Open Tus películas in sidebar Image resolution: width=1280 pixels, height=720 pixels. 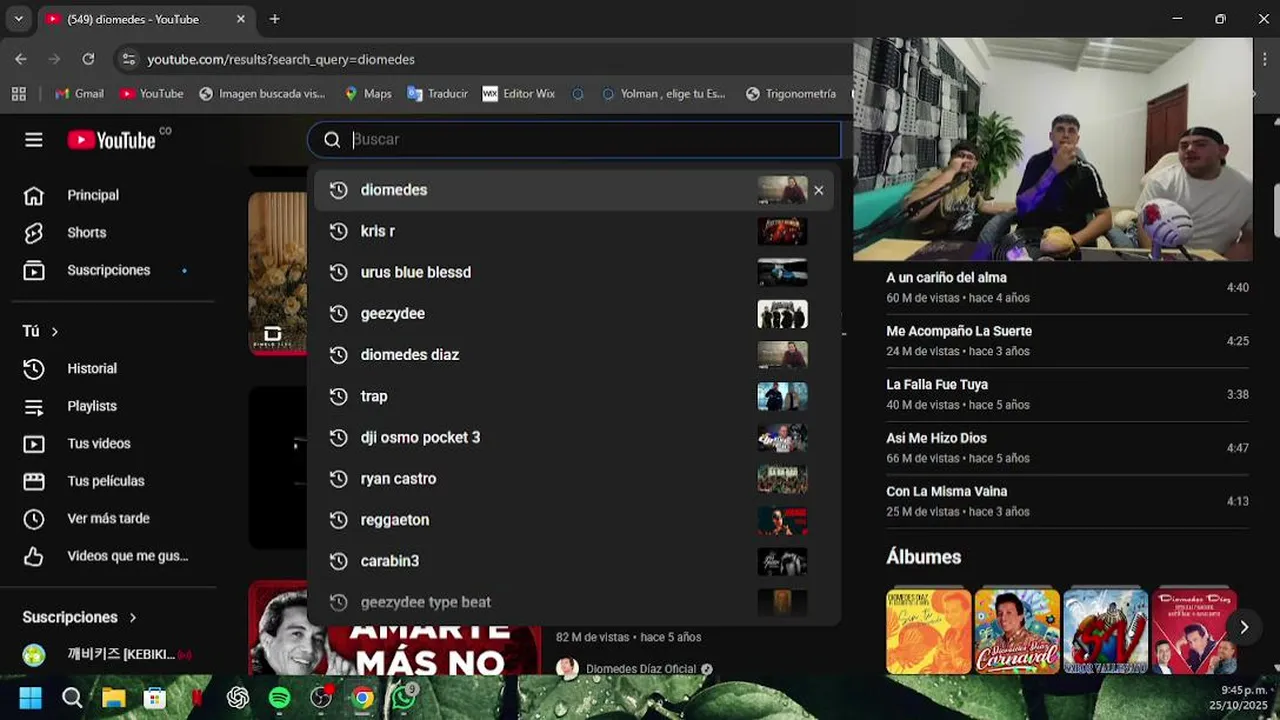105,481
